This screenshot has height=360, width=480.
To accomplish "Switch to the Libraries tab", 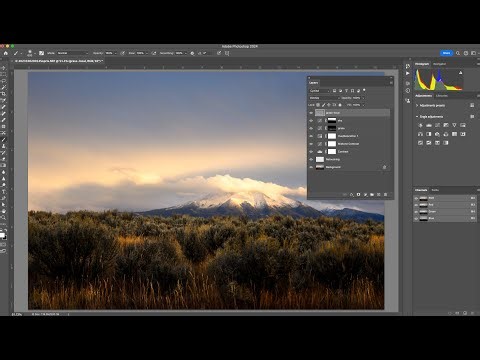I will pyautogui.click(x=442, y=96).
